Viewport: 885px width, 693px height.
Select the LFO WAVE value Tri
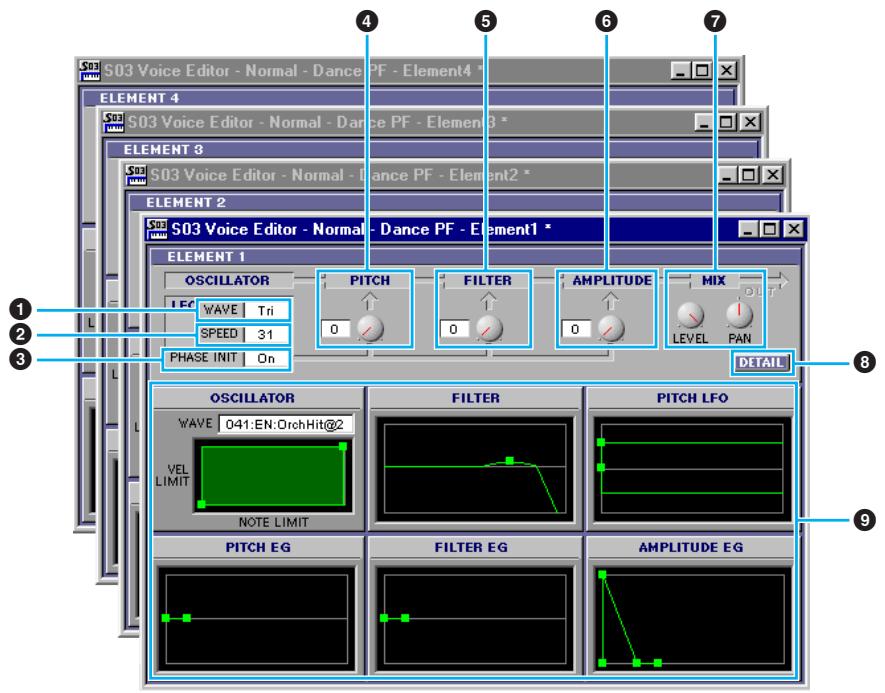[266, 310]
